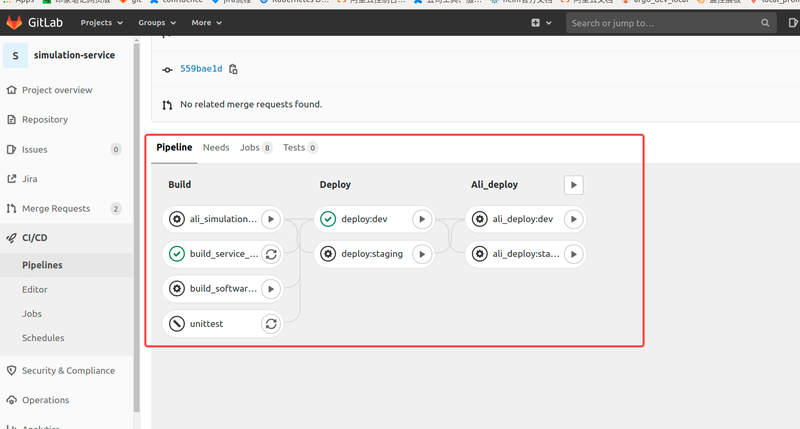
Task: Retry the build_service job
Action: [271, 254]
